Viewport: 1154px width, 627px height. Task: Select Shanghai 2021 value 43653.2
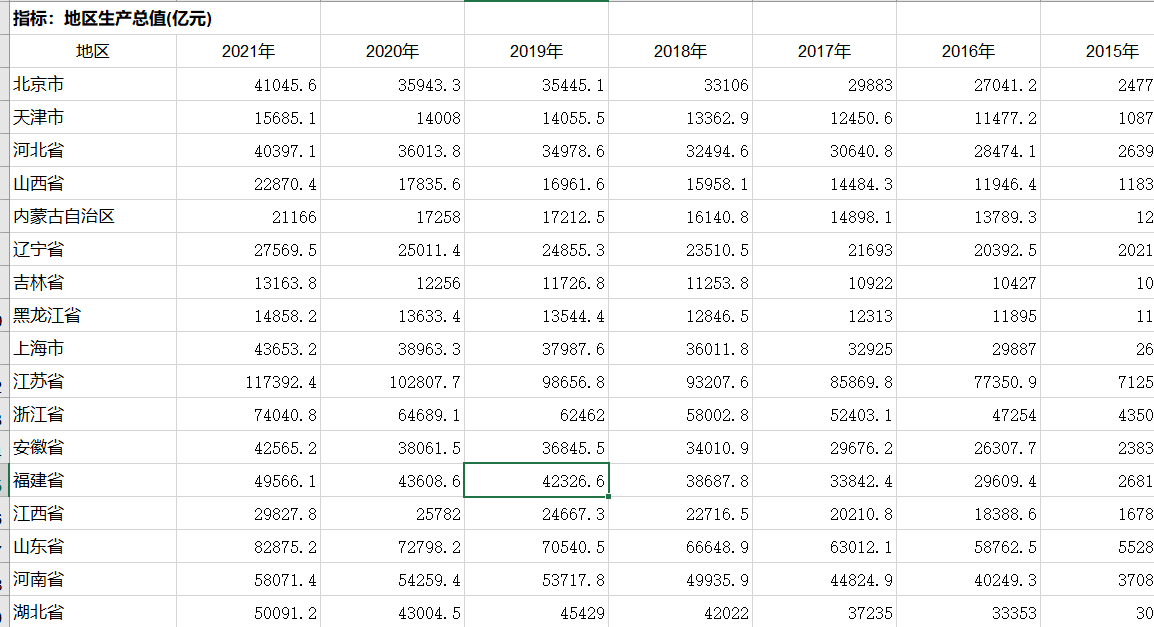pyautogui.click(x=248, y=349)
